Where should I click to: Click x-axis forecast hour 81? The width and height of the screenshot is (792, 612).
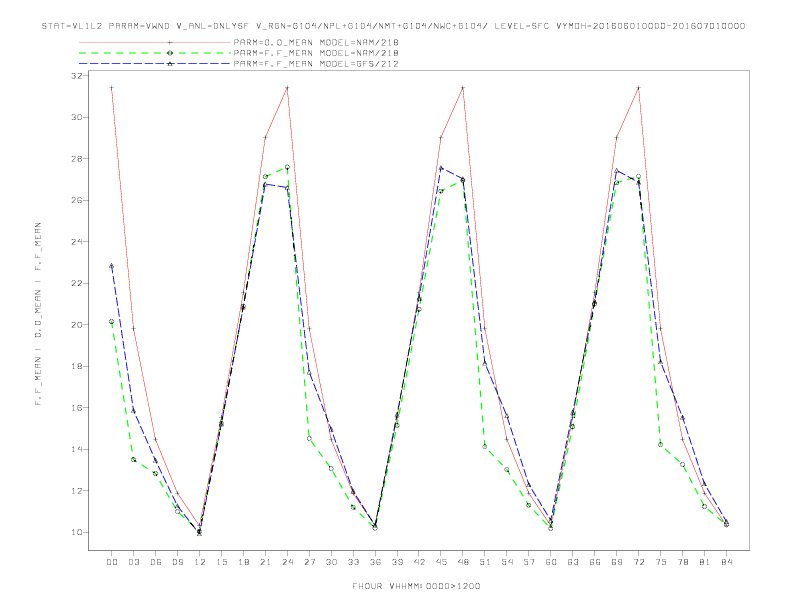[704, 562]
